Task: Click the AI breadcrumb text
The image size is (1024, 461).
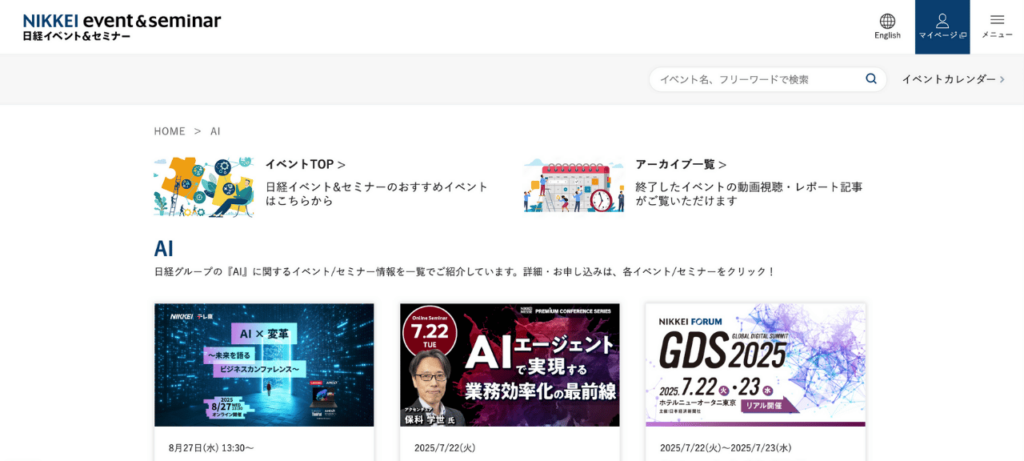Action: 215,131
